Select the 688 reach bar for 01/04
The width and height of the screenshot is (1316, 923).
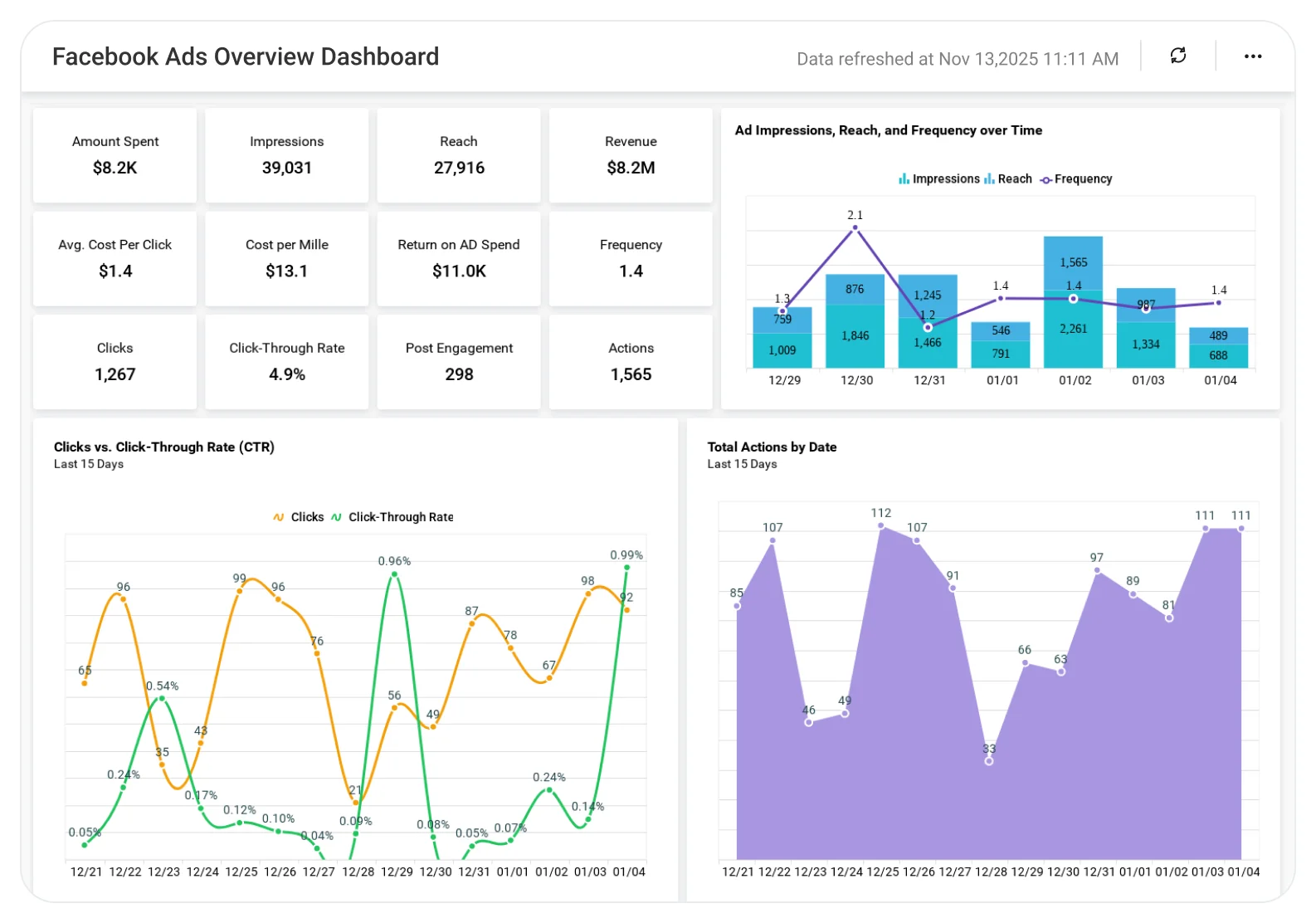1218,356
